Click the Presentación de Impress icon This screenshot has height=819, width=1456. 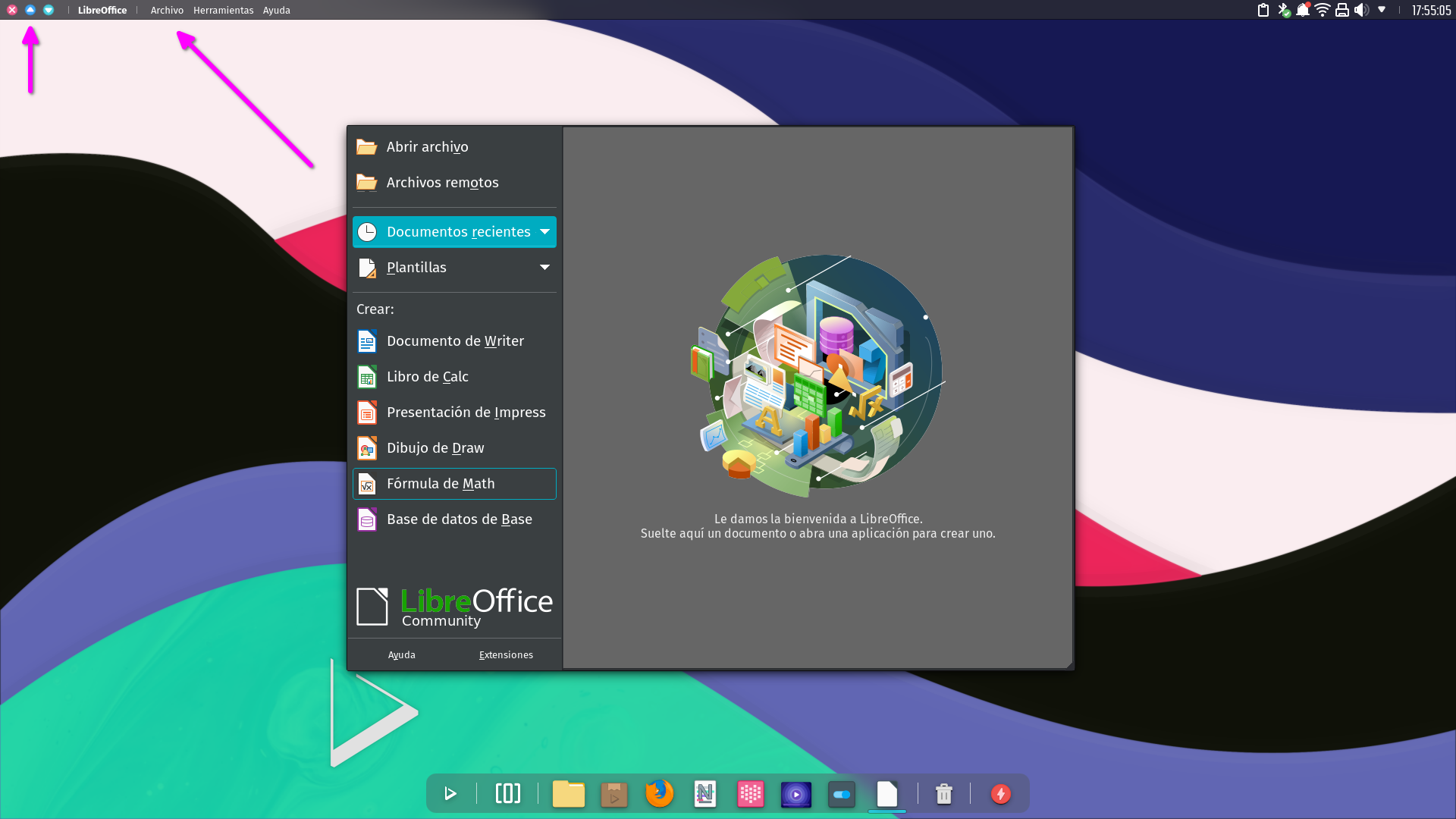367,413
